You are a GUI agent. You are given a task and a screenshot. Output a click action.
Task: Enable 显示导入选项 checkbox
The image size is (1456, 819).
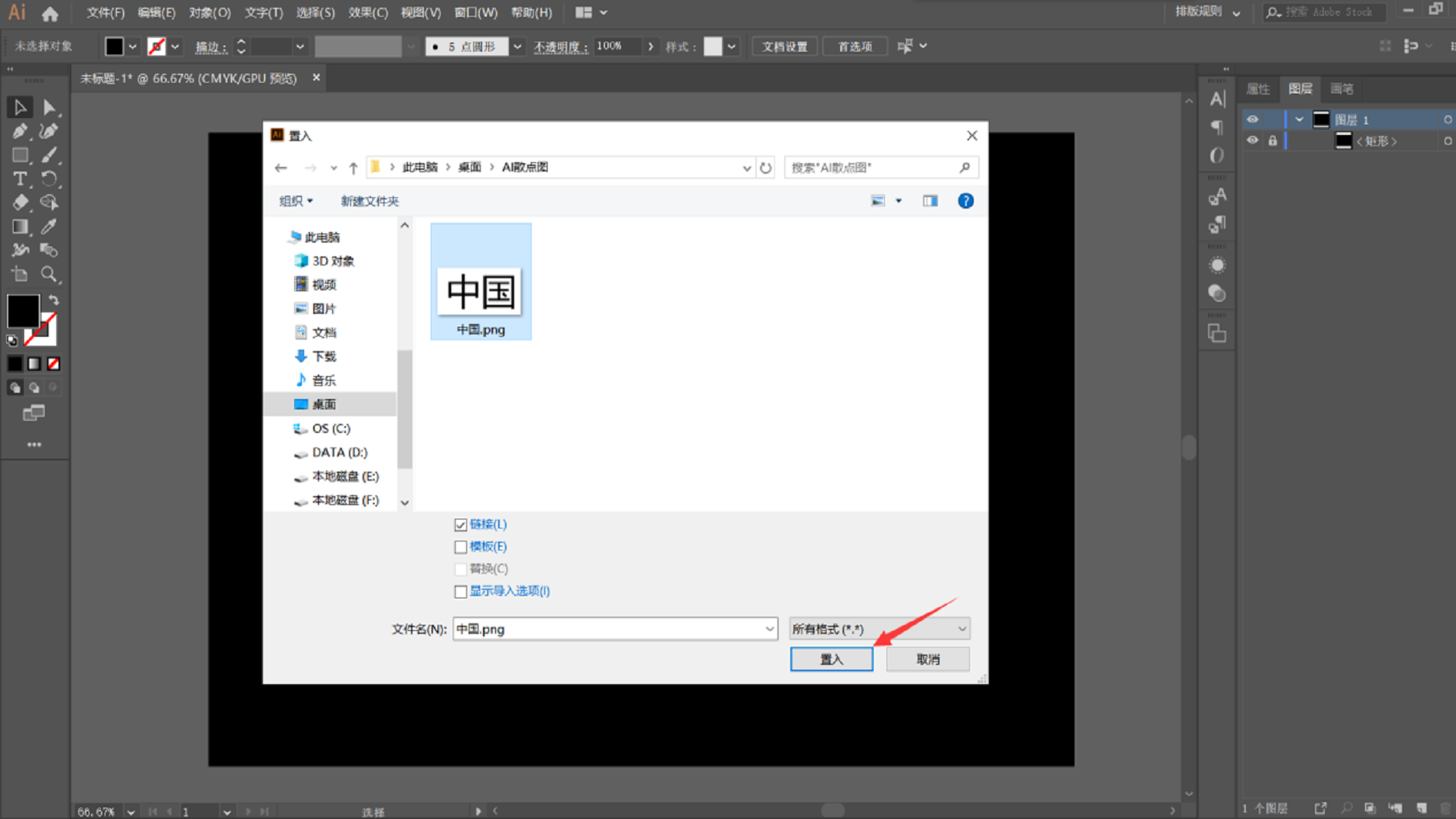(x=460, y=591)
